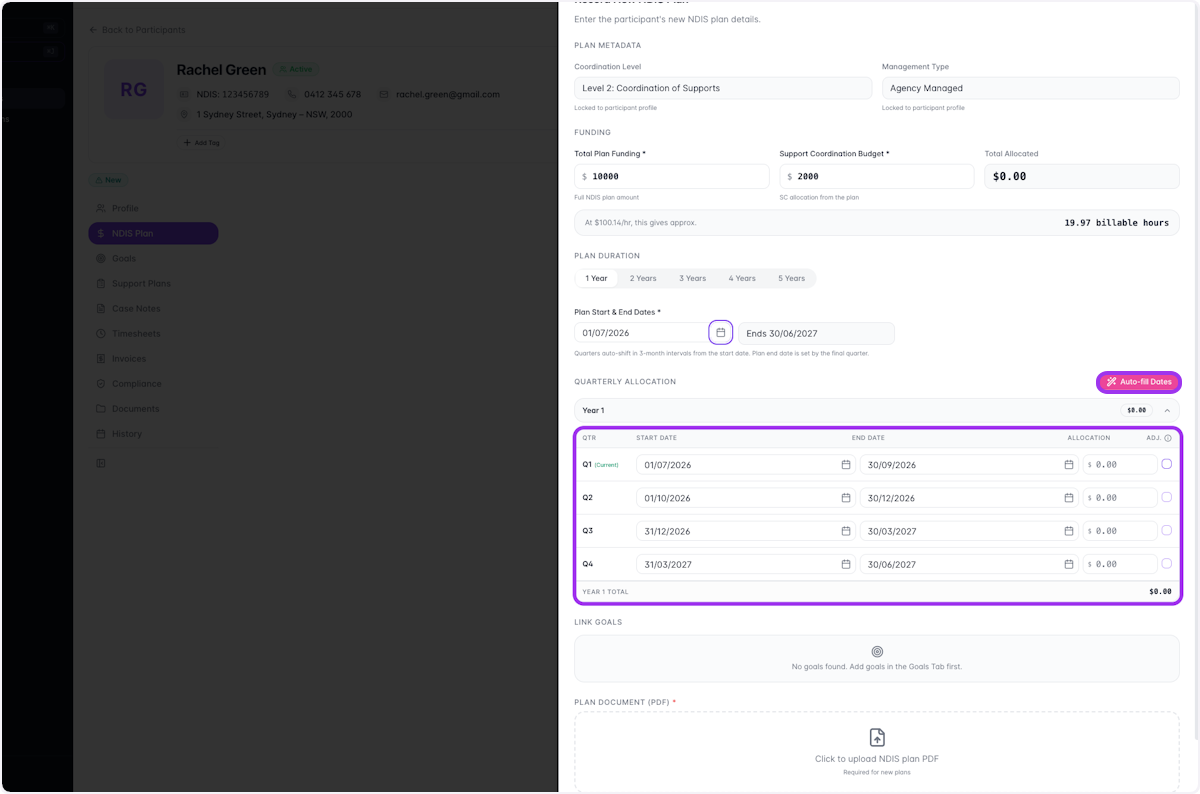
Task: Click the ADJ. info icon
Action: 1168,438
